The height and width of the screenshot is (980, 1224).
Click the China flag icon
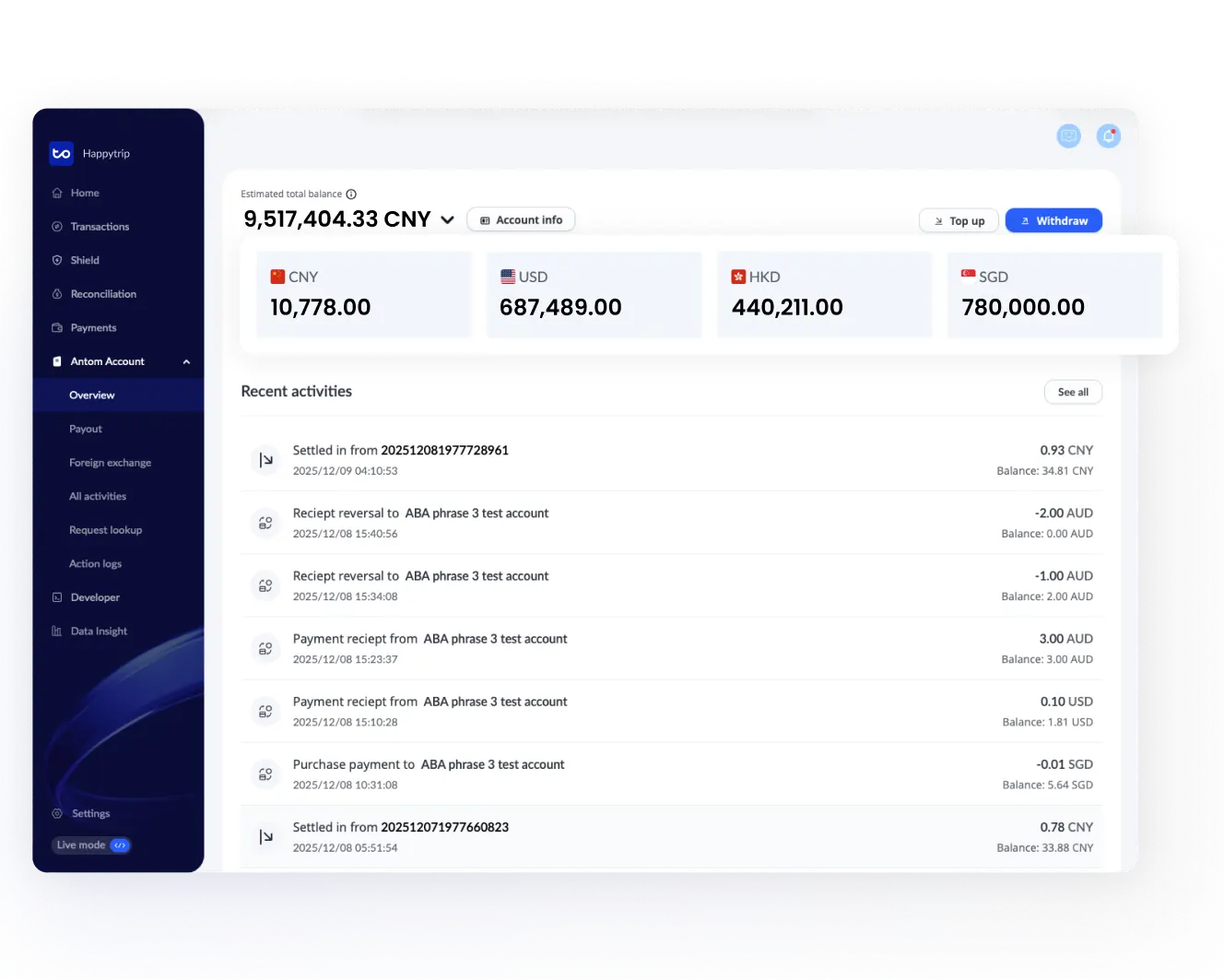point(277,277)
